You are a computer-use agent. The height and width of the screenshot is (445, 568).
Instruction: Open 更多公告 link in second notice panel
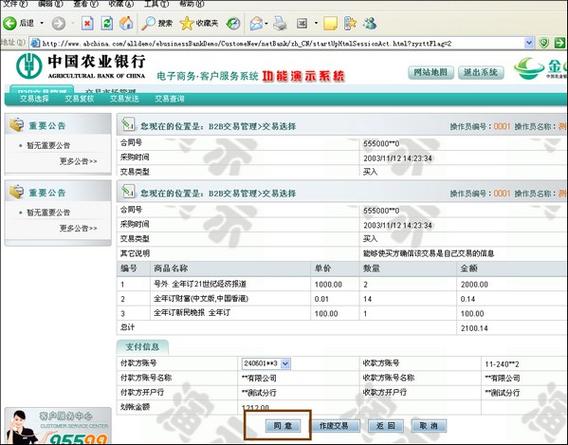[78, 228]
